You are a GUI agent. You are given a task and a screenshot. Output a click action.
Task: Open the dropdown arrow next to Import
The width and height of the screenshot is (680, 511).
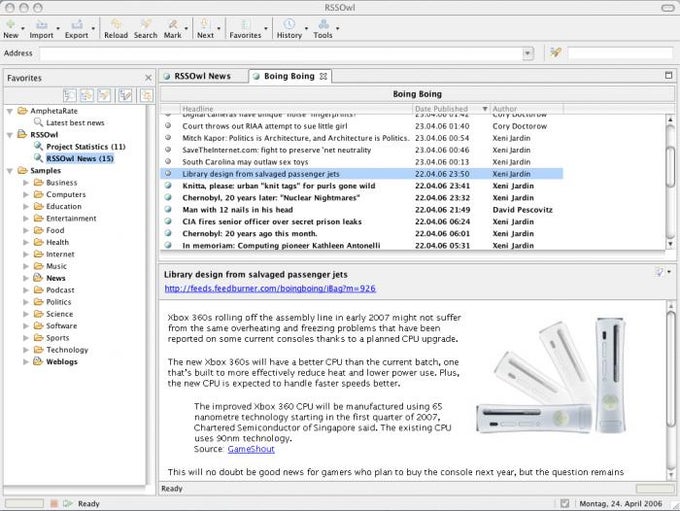(x=58, y=29)
